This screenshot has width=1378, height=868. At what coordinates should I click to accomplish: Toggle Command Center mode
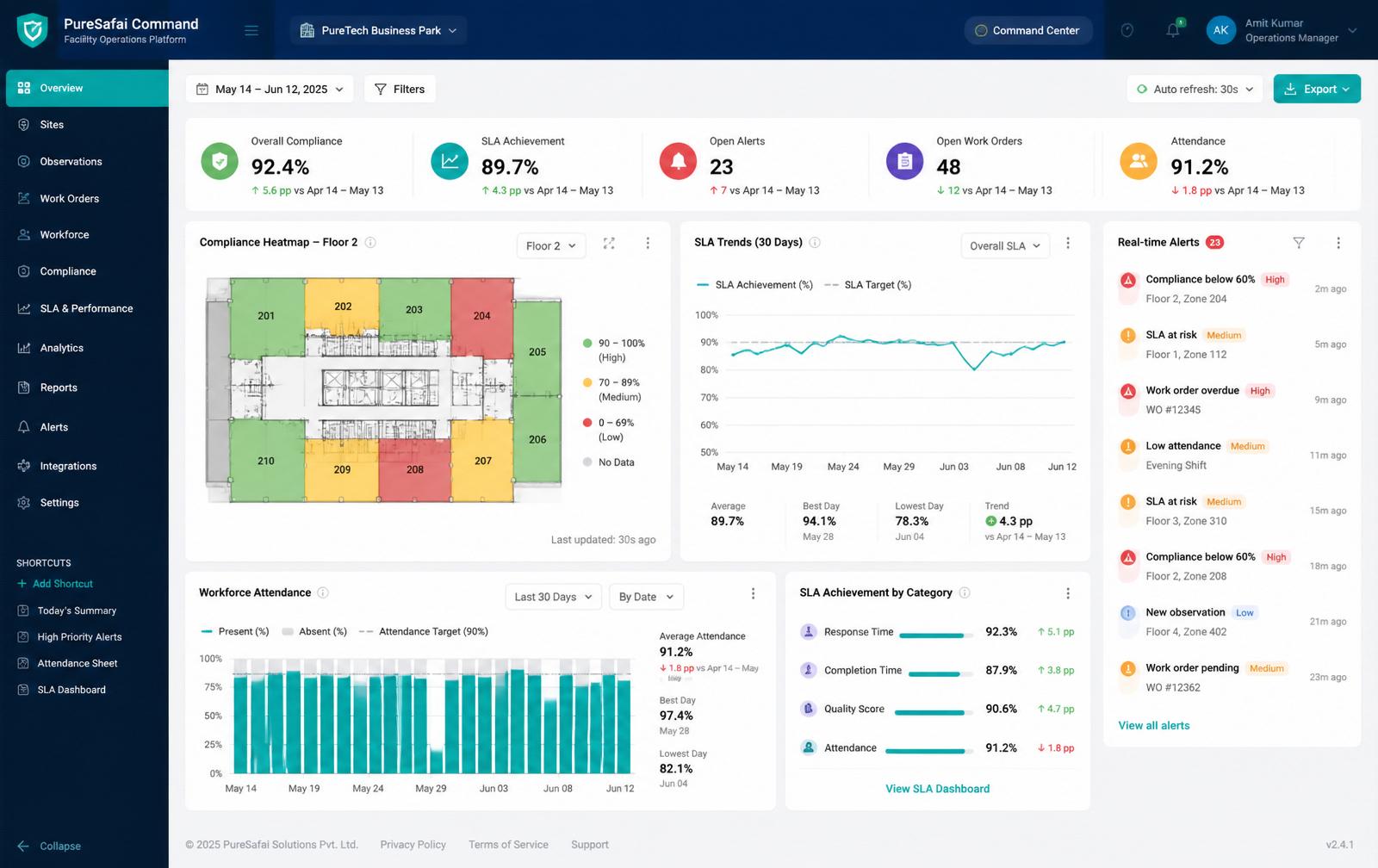tap(1027, 30)
